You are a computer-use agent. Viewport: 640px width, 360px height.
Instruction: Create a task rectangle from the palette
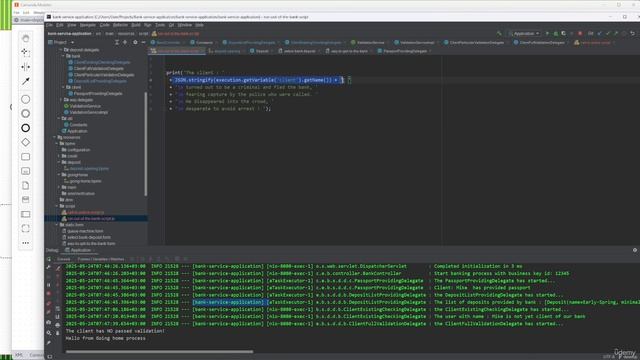(25, 157)
